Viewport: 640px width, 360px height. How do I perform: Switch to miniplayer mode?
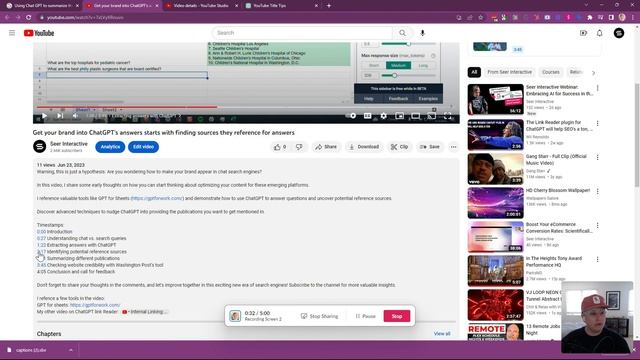[399, 116]
